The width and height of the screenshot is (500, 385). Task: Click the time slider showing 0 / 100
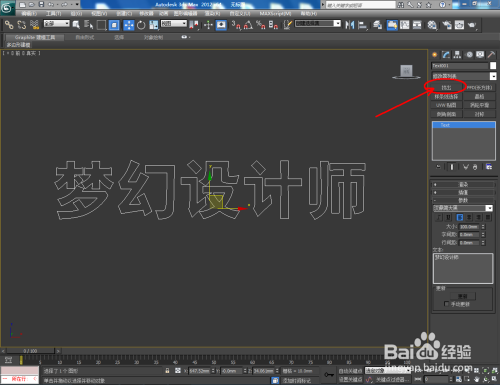point(30,351)
